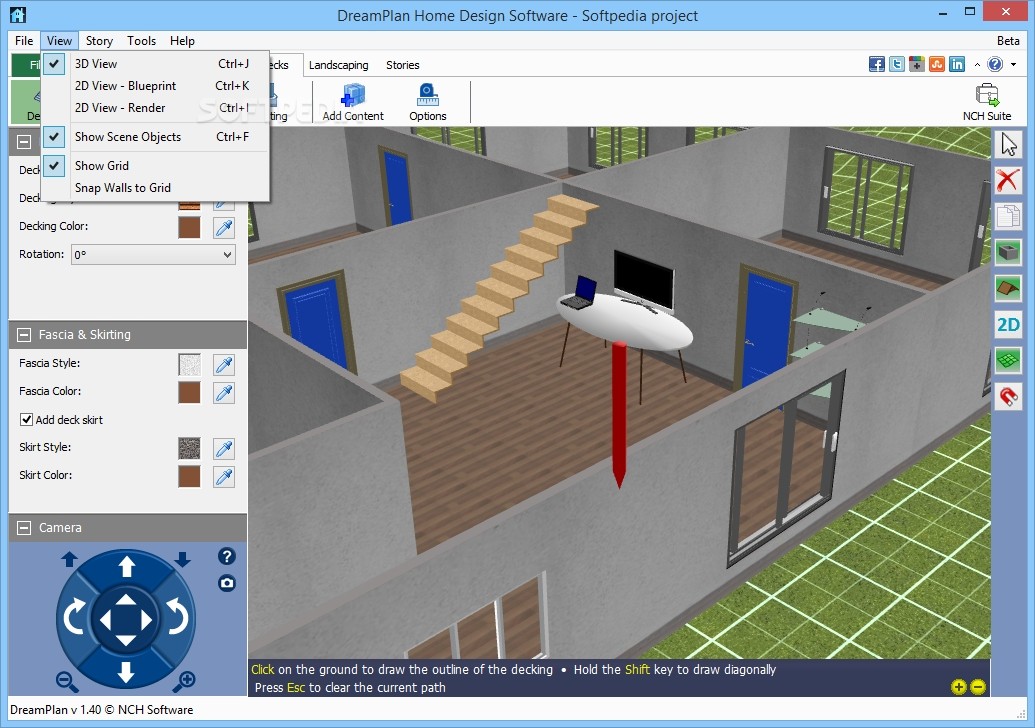This screenshot has height=728, width=1035.
Task: Zoom in with the plus magnifier
Action: point(184,681)
